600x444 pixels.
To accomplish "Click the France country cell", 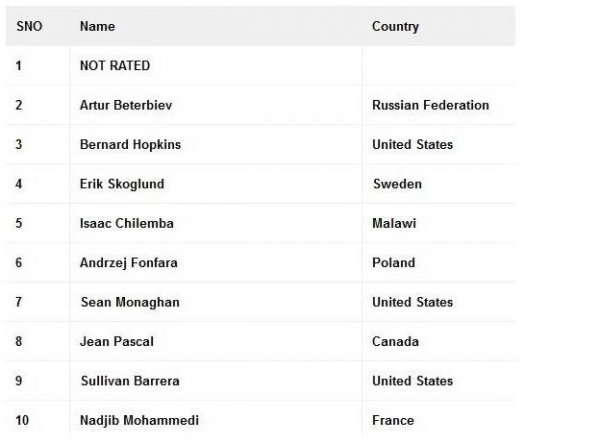I will click(x=393, y=420).
